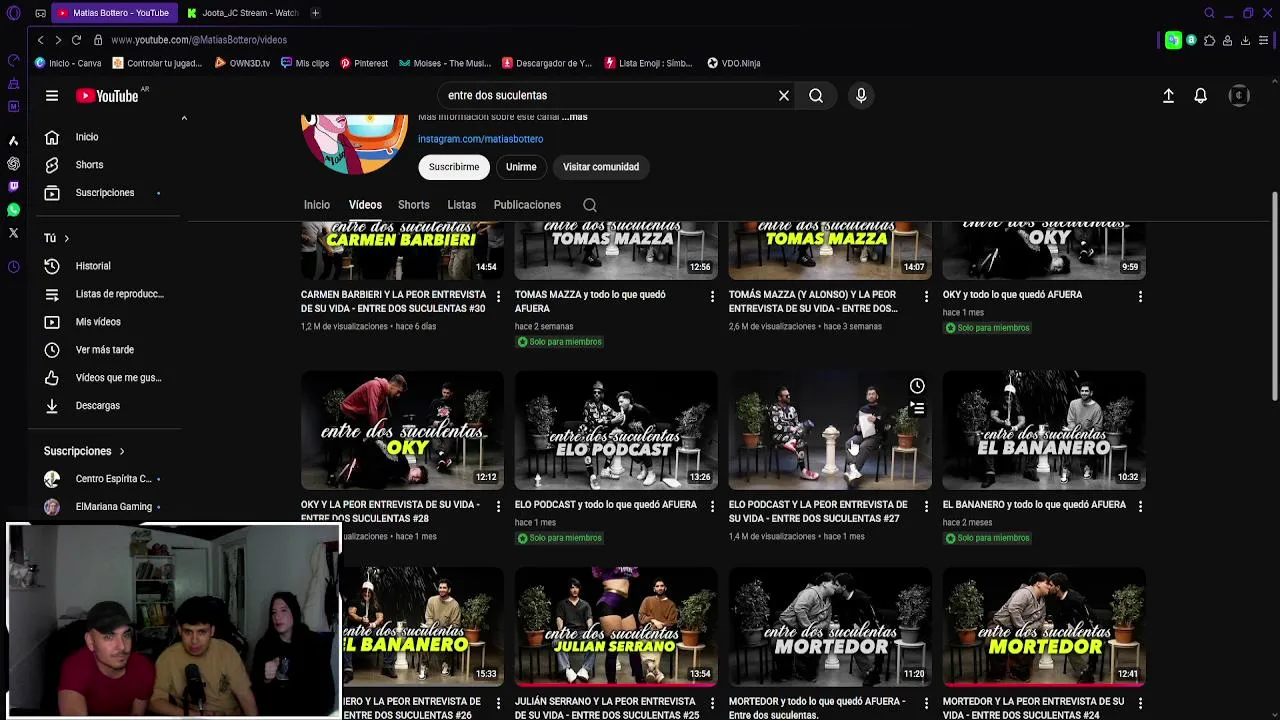
Task: Open the green translate extension icon
Action: click(x=1173, y=40)
